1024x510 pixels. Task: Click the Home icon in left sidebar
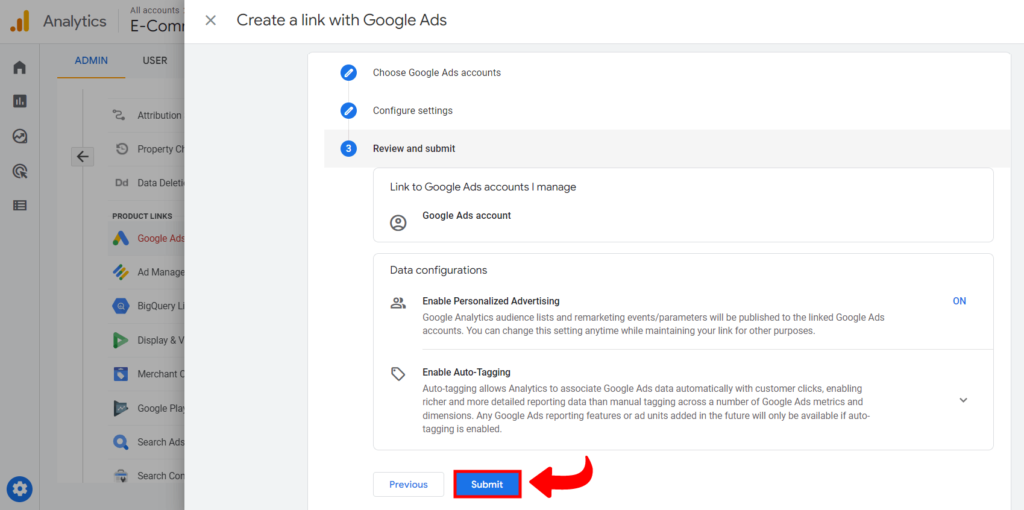tap(19, 68)
